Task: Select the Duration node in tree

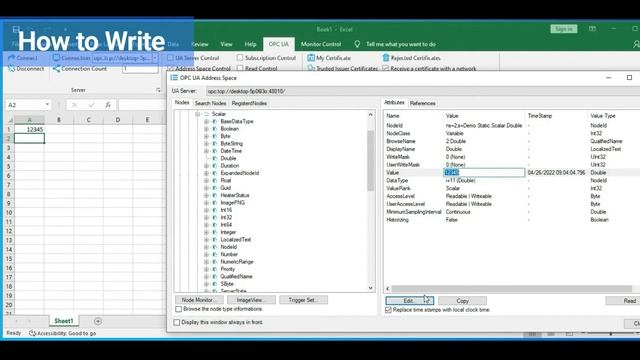Action: click(x=230, y=166)
